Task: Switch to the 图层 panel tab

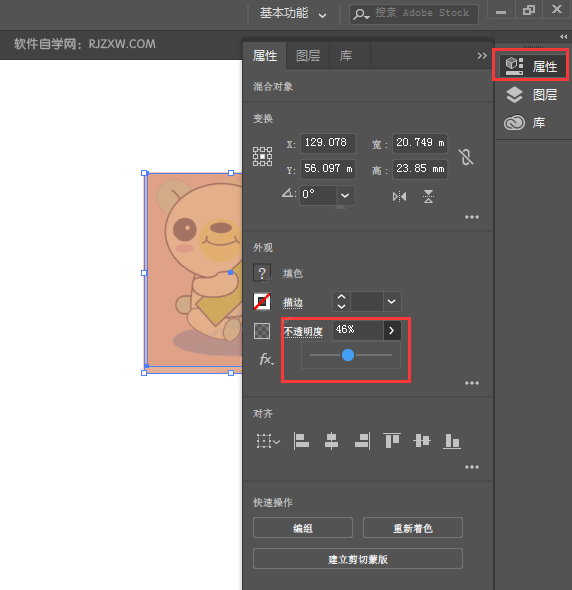Action: pyautogui.click(x=308, y=56)
